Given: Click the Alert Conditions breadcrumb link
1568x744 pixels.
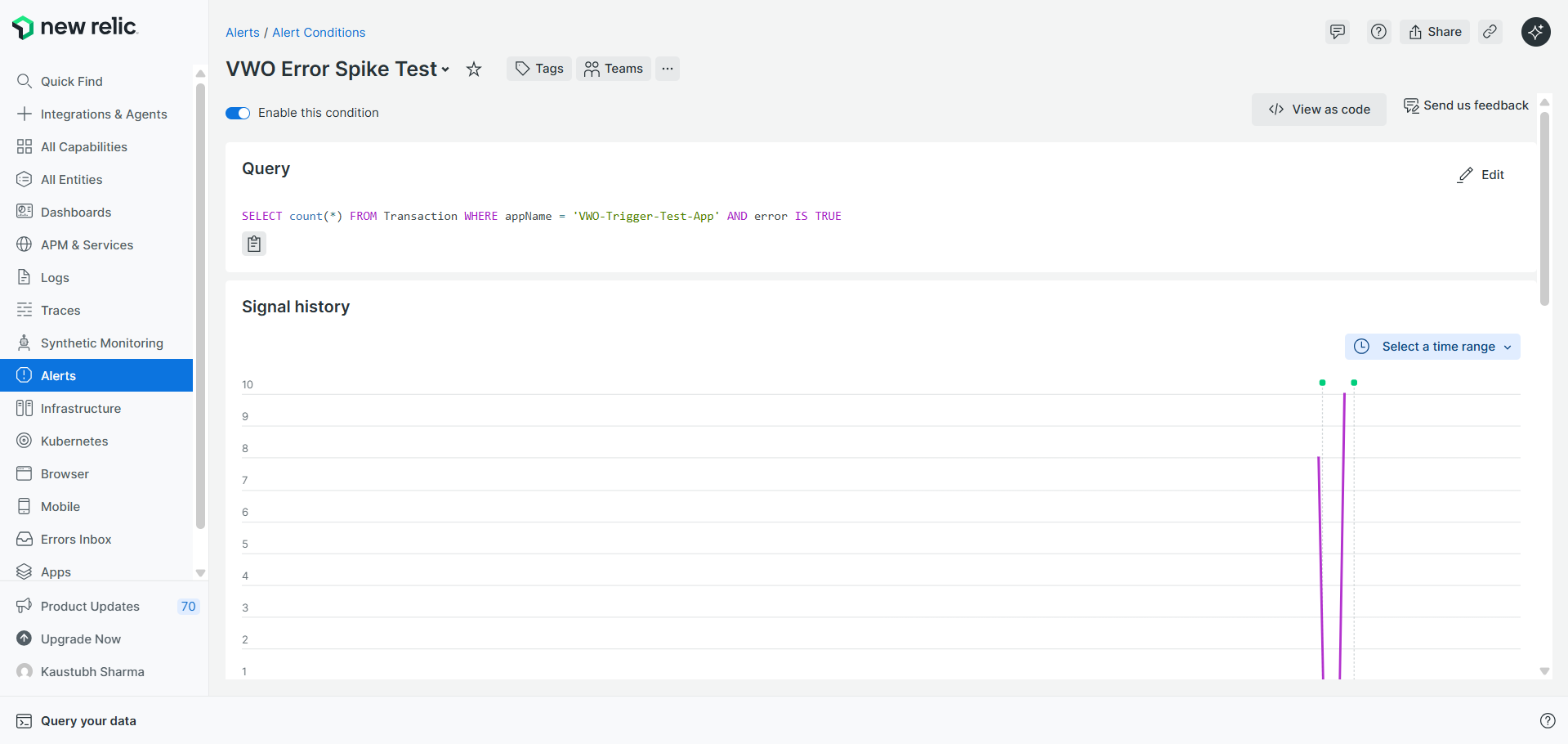Looking at the screenshot, I should click(319, 33).
